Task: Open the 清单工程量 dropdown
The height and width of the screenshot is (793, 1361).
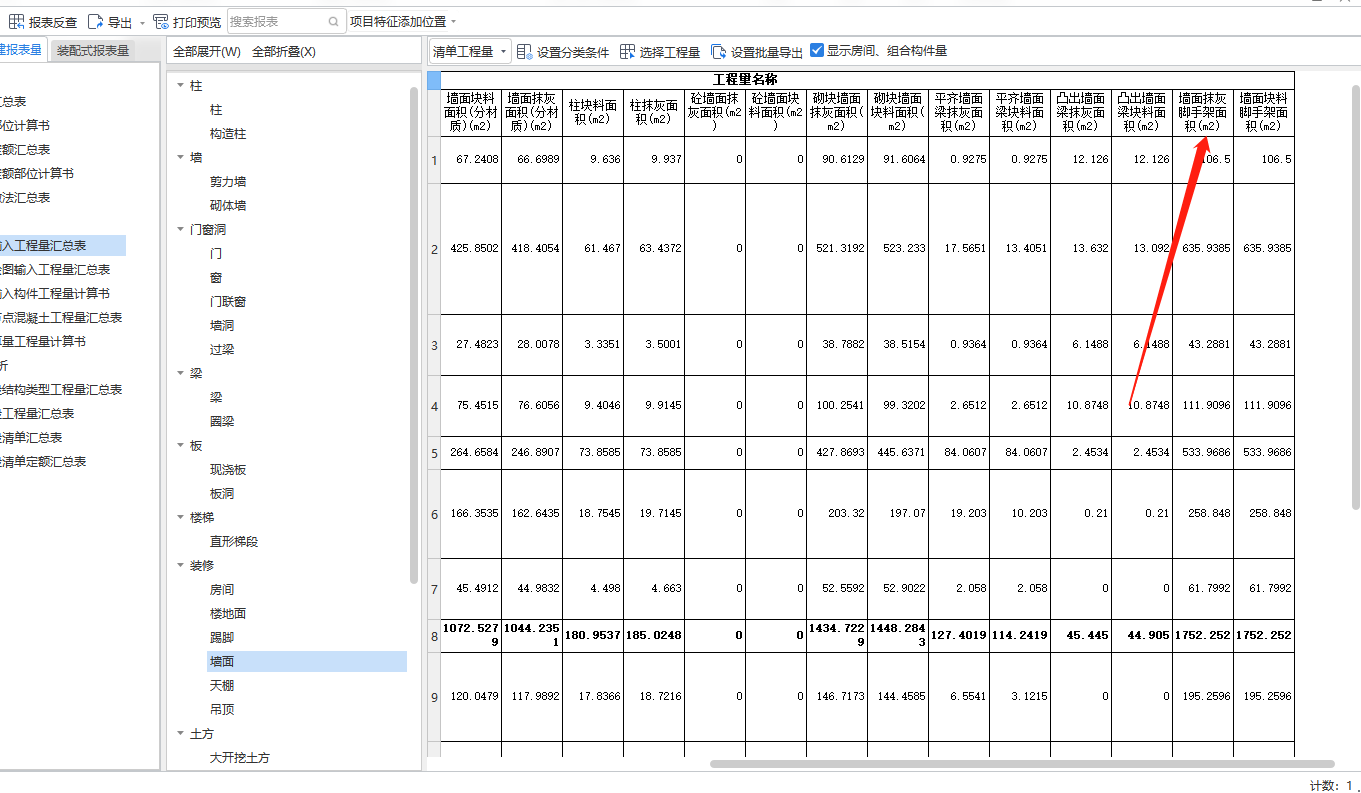Action: (470, 51)
